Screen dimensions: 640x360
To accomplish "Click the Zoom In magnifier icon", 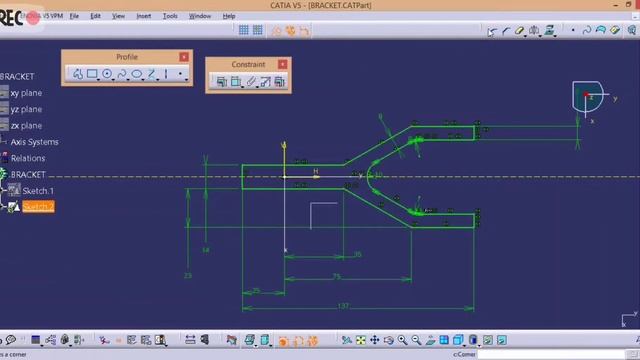I will 402,340.
